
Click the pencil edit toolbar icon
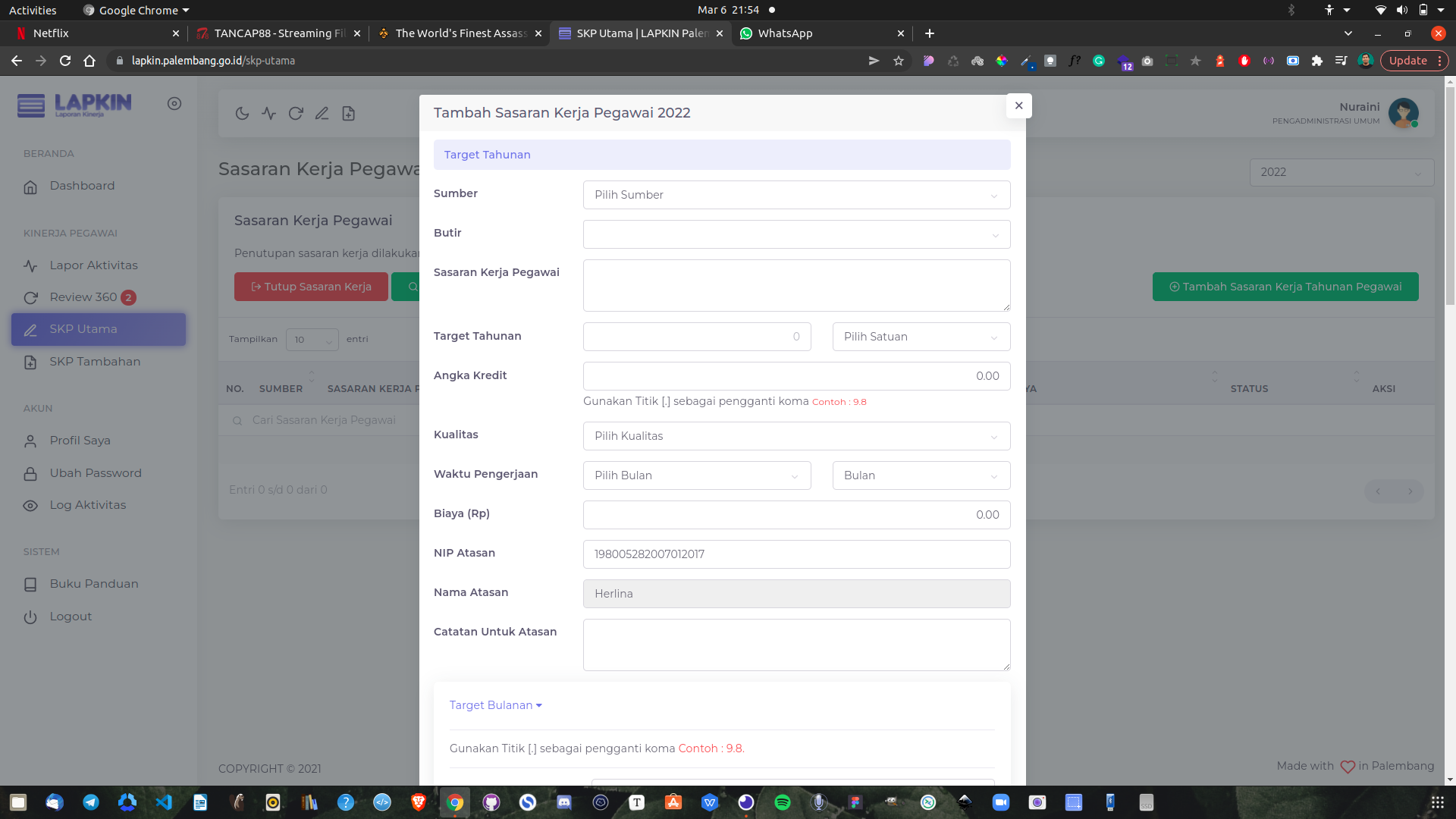tap(322, 114)
